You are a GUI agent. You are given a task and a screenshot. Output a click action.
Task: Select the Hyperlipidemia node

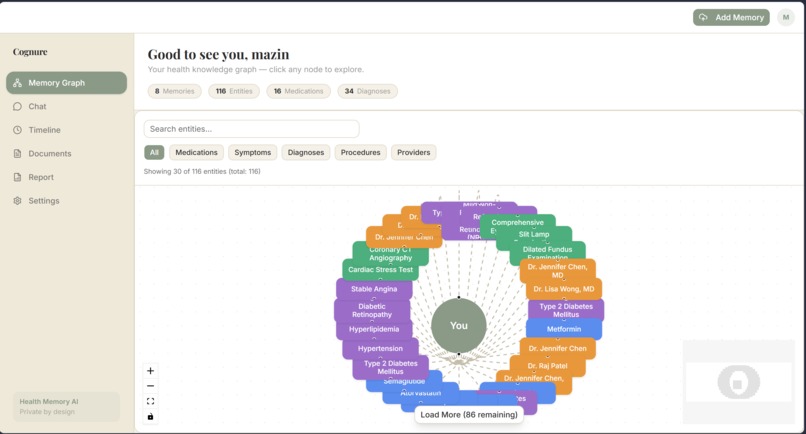point(374,330)
